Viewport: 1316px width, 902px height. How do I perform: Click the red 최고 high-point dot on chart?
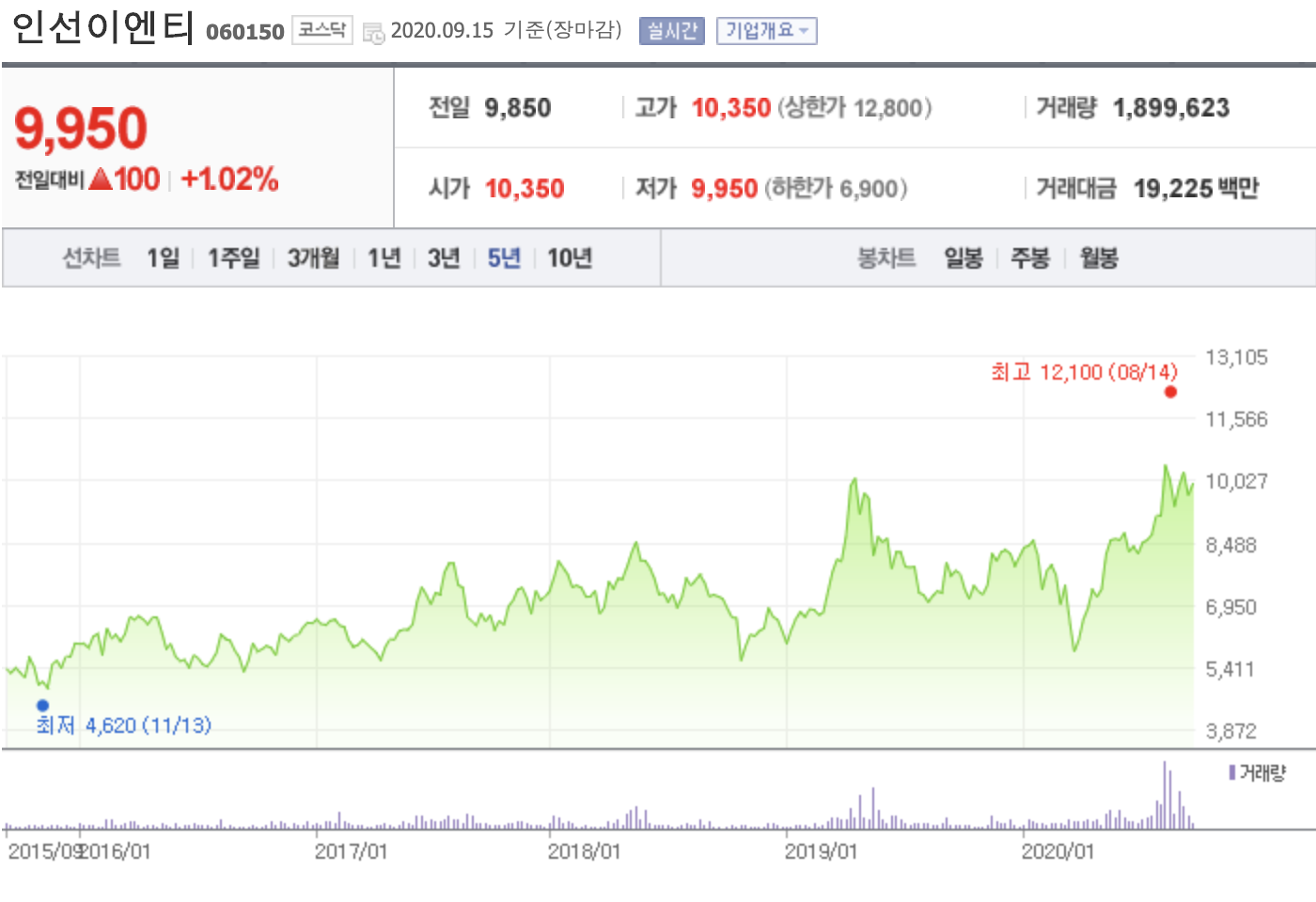1170,392
